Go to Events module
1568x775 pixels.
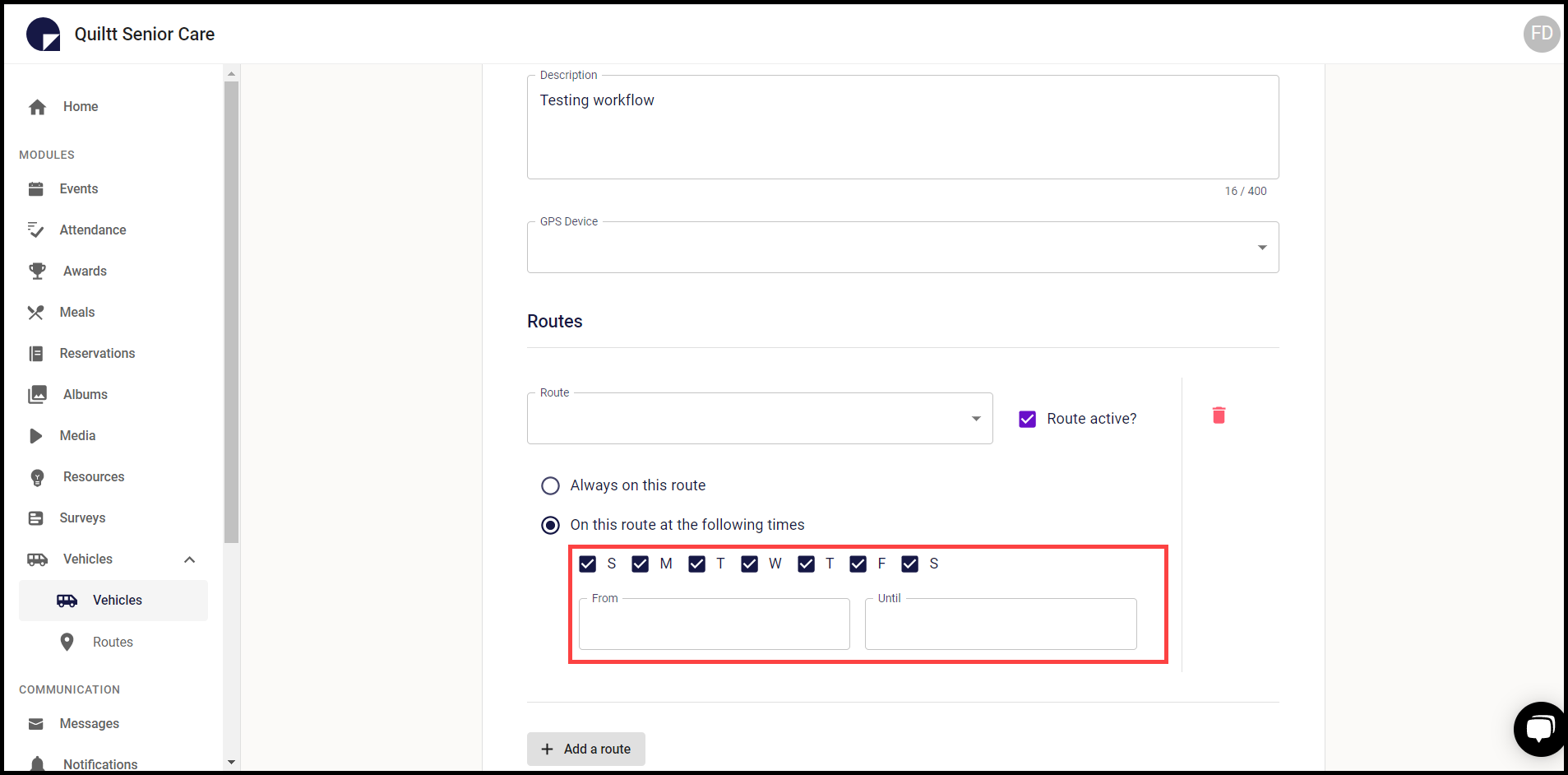click(x=78, y=189)
